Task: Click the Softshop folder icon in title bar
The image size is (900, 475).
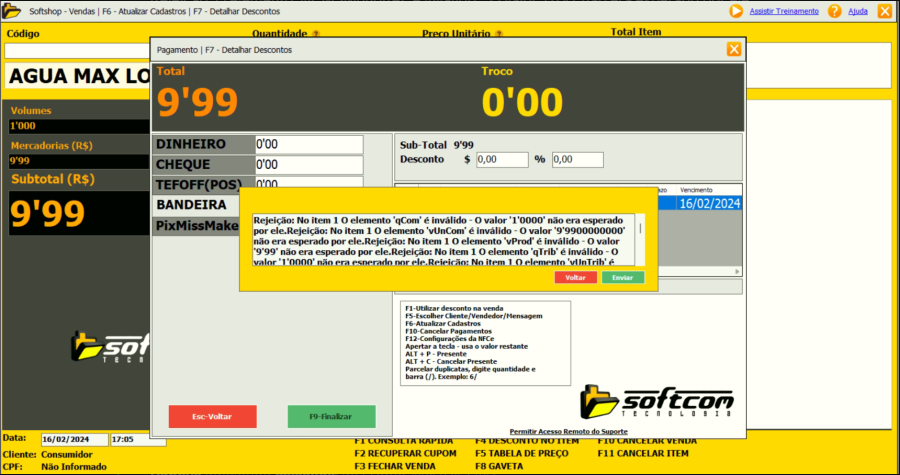Action: (x=13, y=11)
